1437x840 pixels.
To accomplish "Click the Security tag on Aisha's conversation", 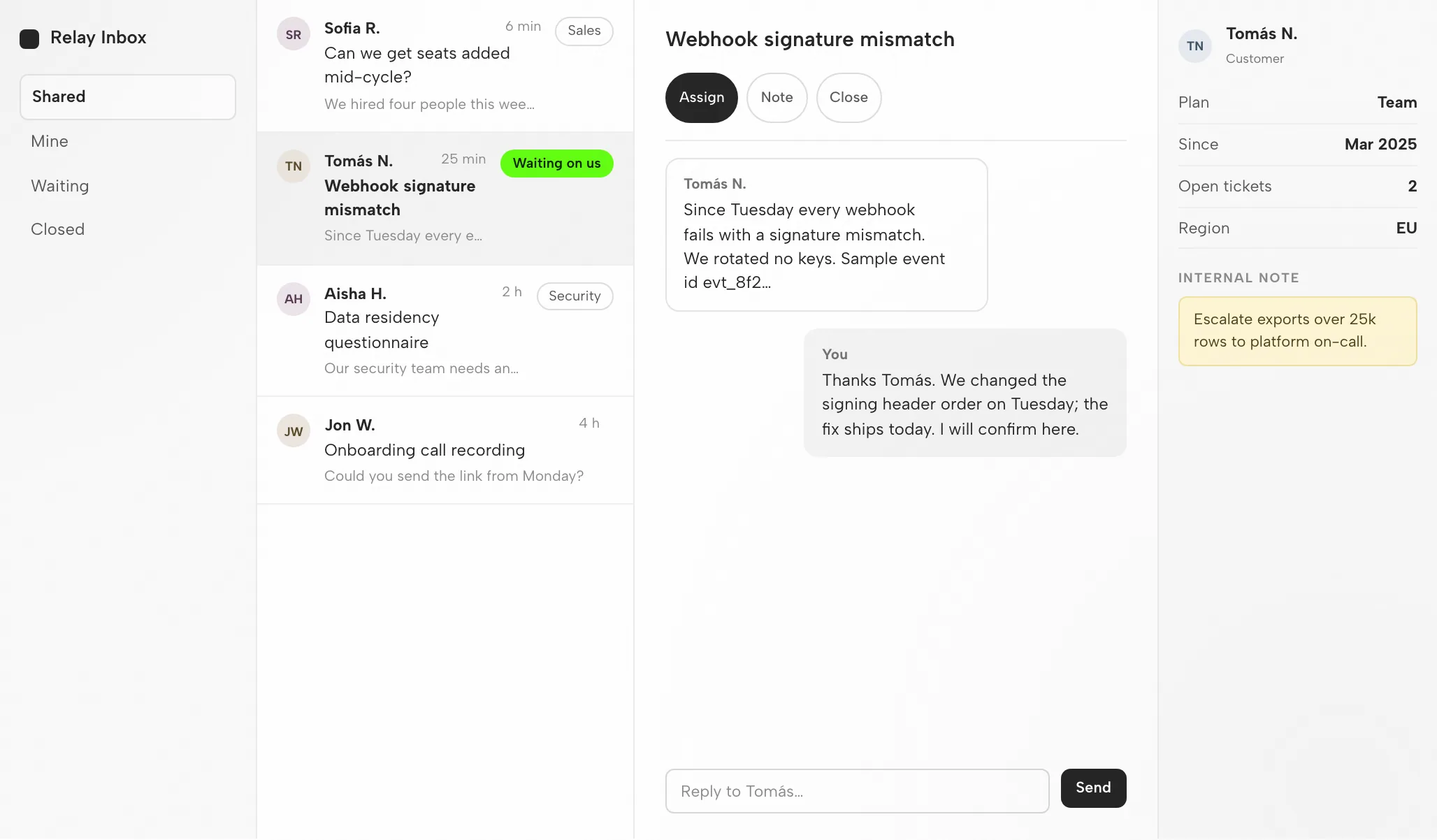I will tap(575, 296).
